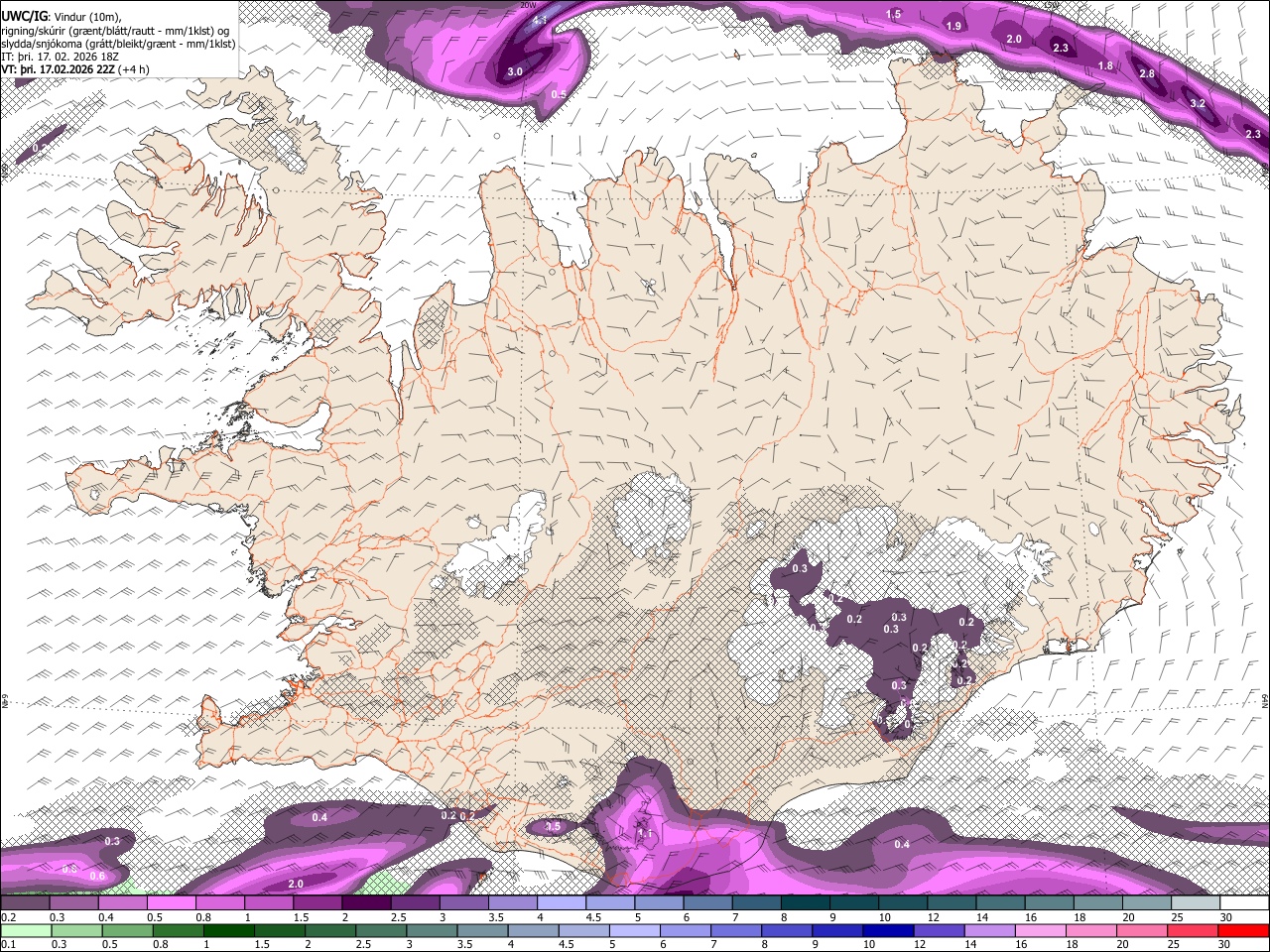The image size is (1270, 952).
Task: Click the 3.2 snowfall value label on map
Action: point(1198,103)
